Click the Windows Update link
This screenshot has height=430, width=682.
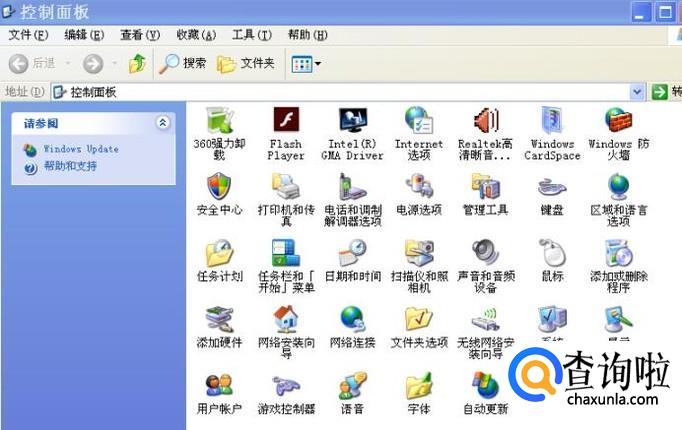pos(80,149)
